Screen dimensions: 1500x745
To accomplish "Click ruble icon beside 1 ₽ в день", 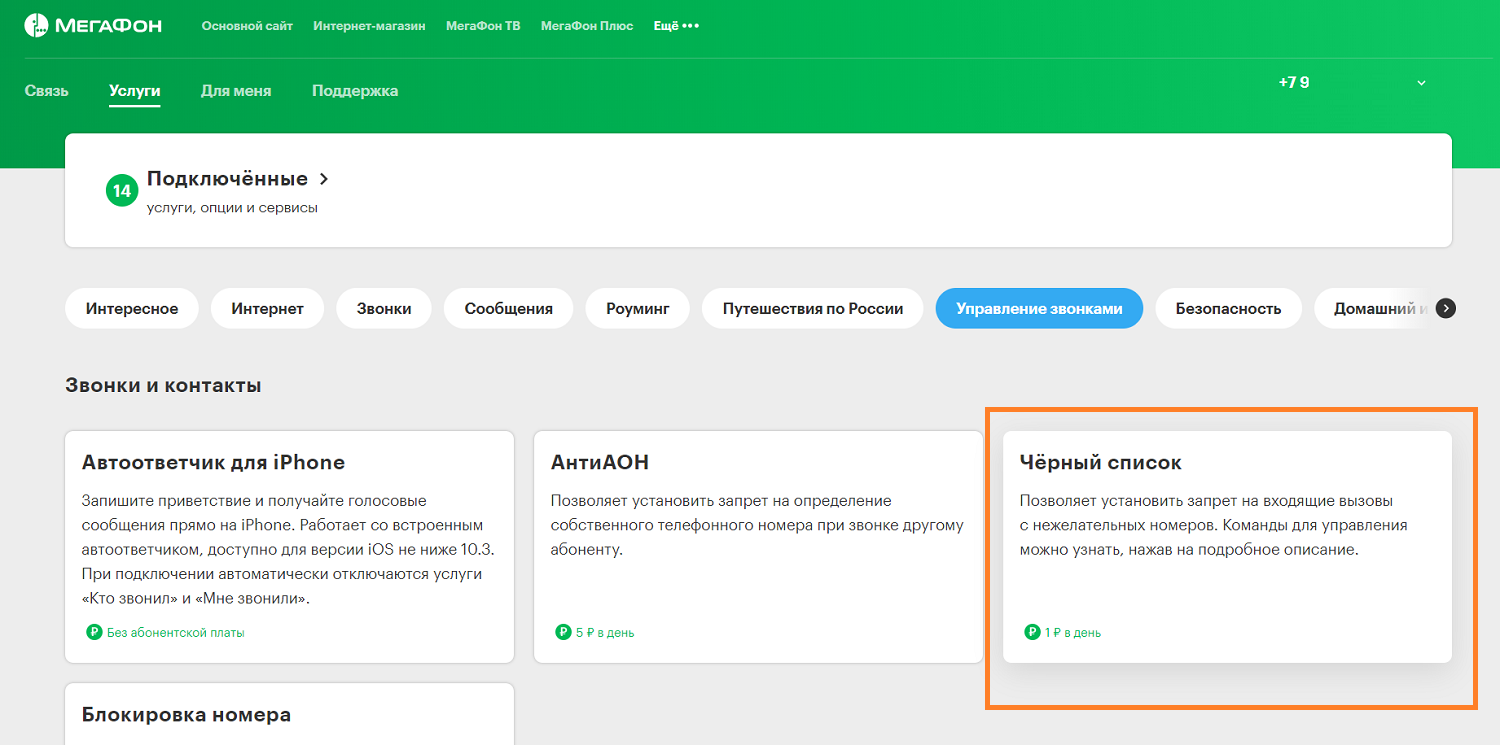I will point(1032,632).
